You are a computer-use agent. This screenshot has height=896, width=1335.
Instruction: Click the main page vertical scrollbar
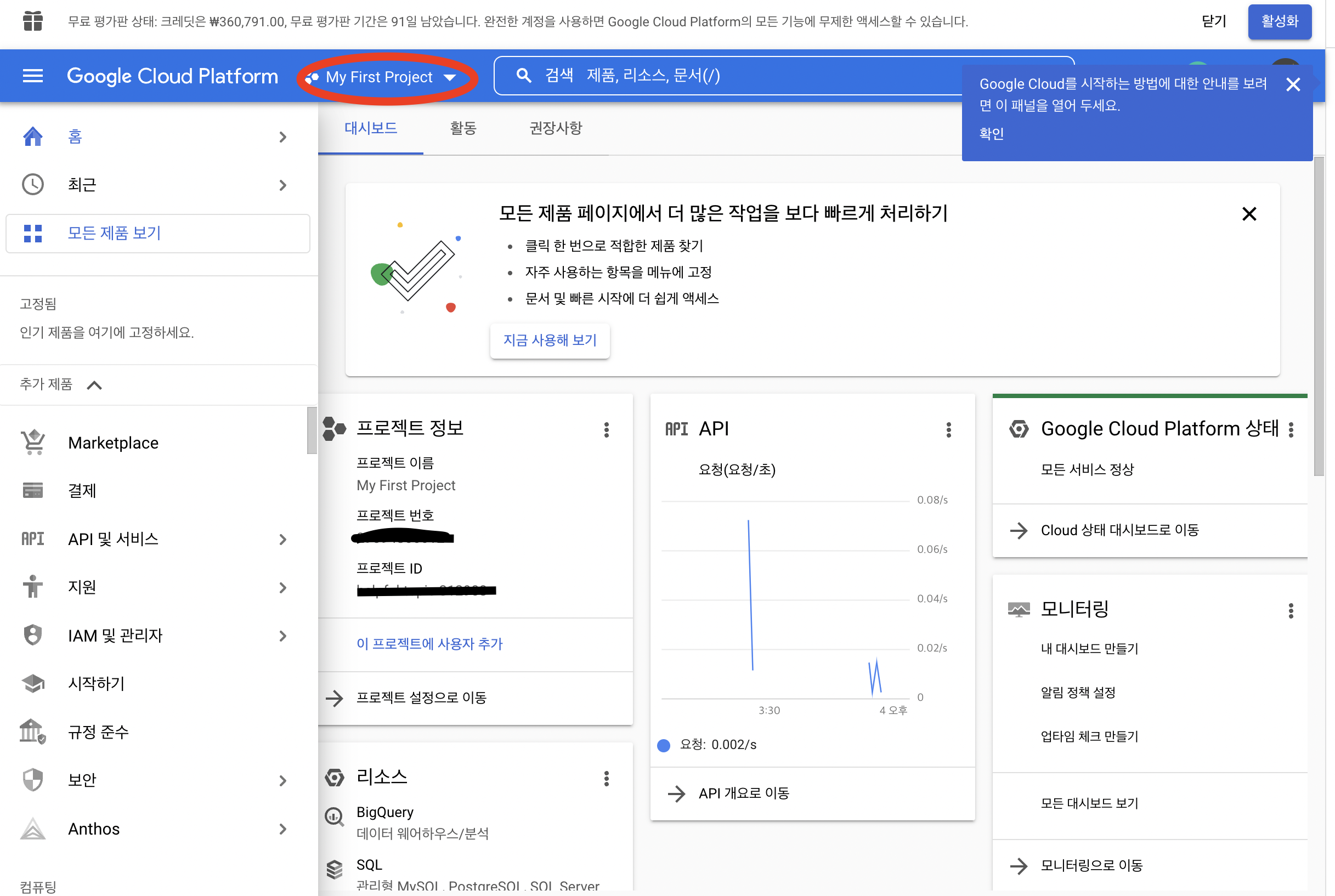(x=1319, y=316)
